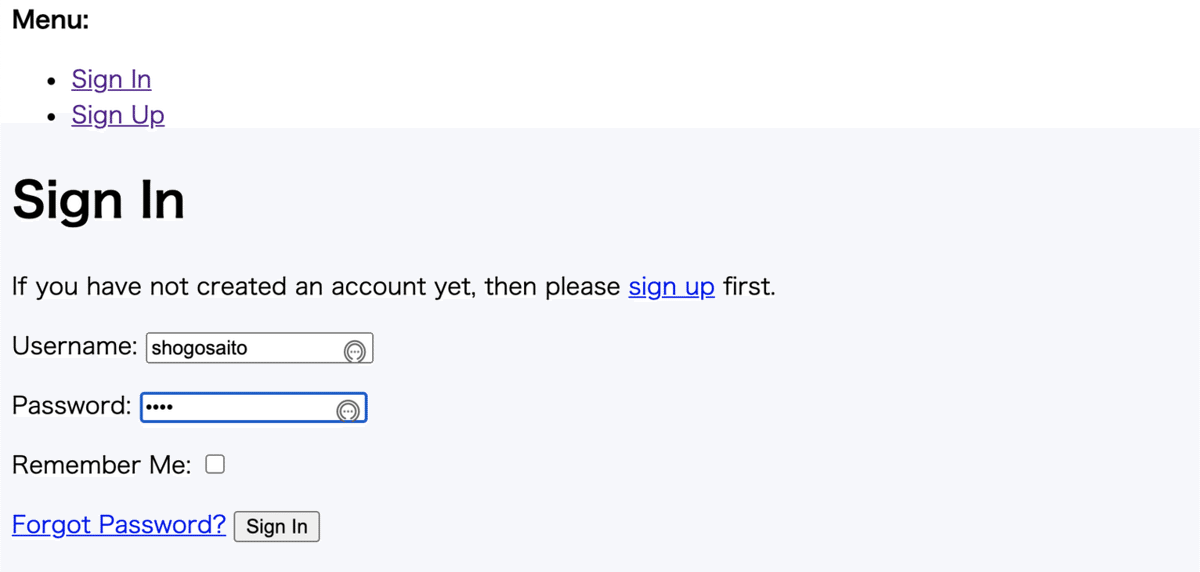The width and height of the screenshot is (1200, 572).
Task: Click the autofill icon in Password field
Action: 348,410
